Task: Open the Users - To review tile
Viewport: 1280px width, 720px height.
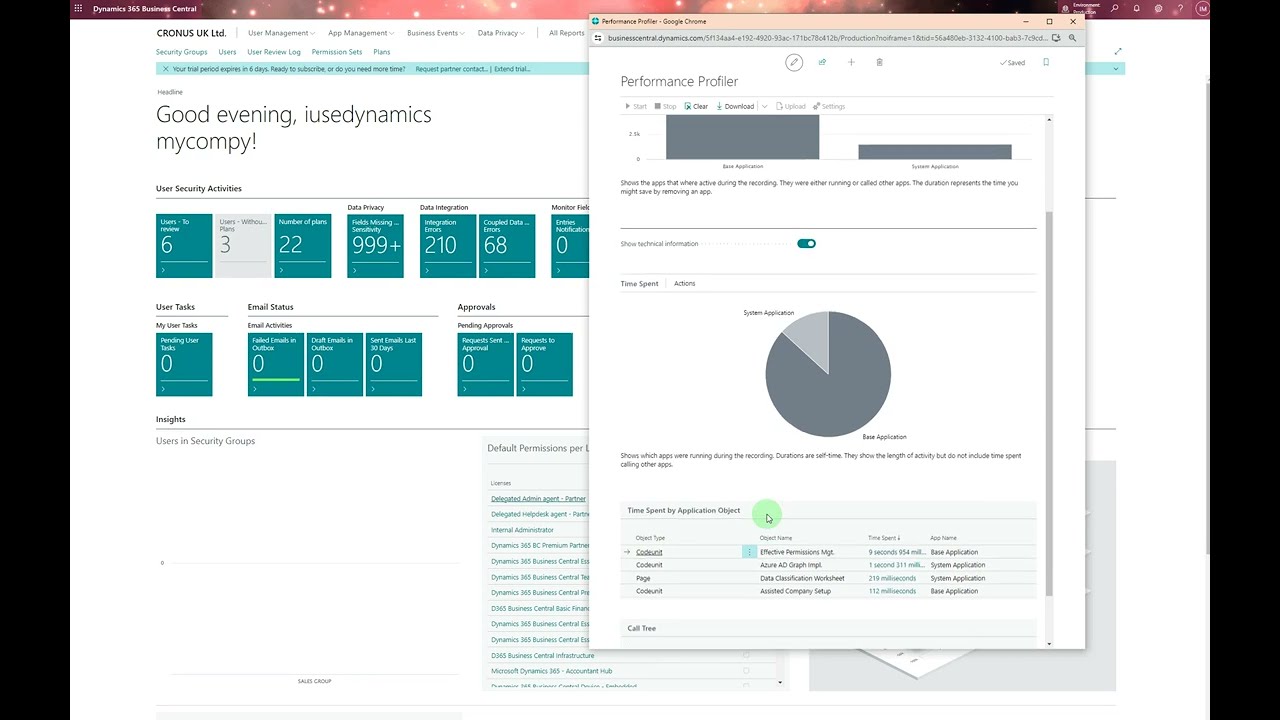Action: click(x=184, y=246)
